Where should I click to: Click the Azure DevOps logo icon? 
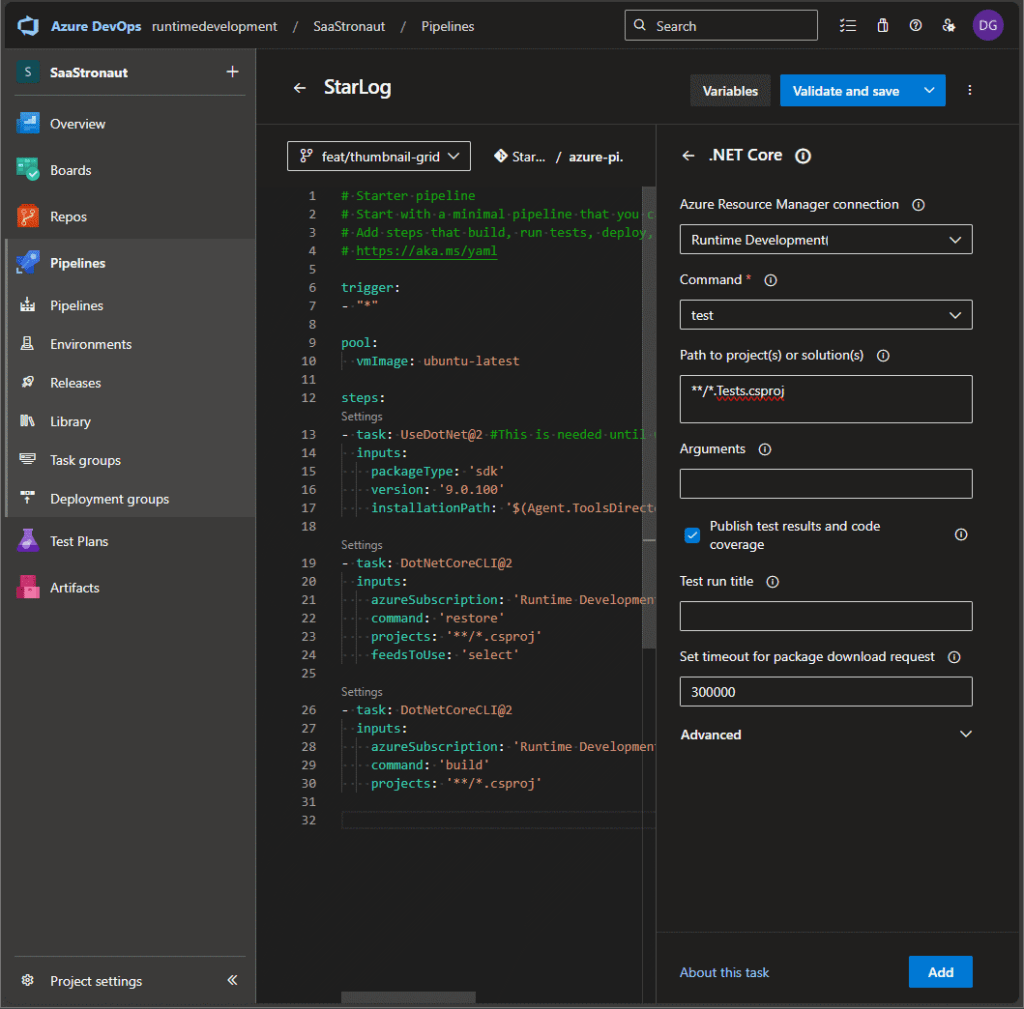(28, 26)
